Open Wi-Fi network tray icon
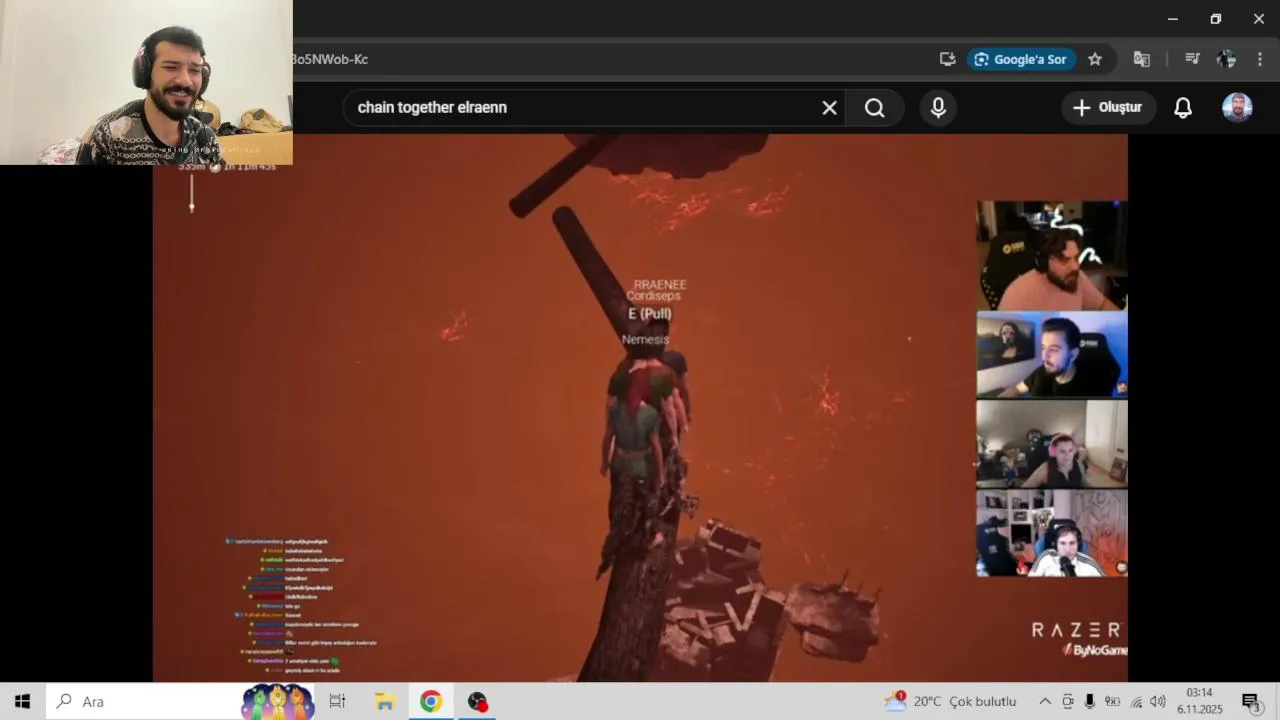 [1135, 701]
